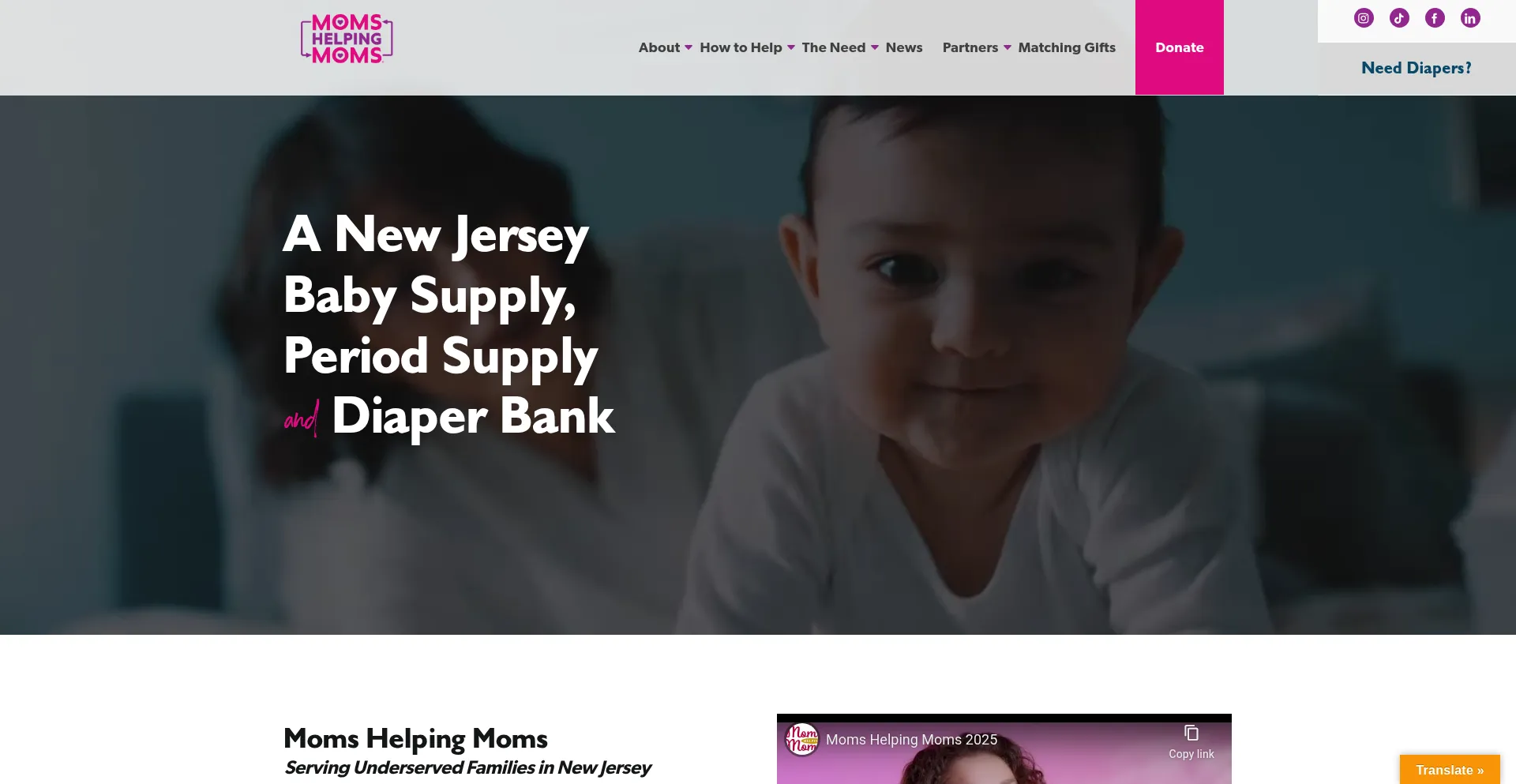Click the pink Donate button
Viewport: 1516px width, 784px height.
1180,47
